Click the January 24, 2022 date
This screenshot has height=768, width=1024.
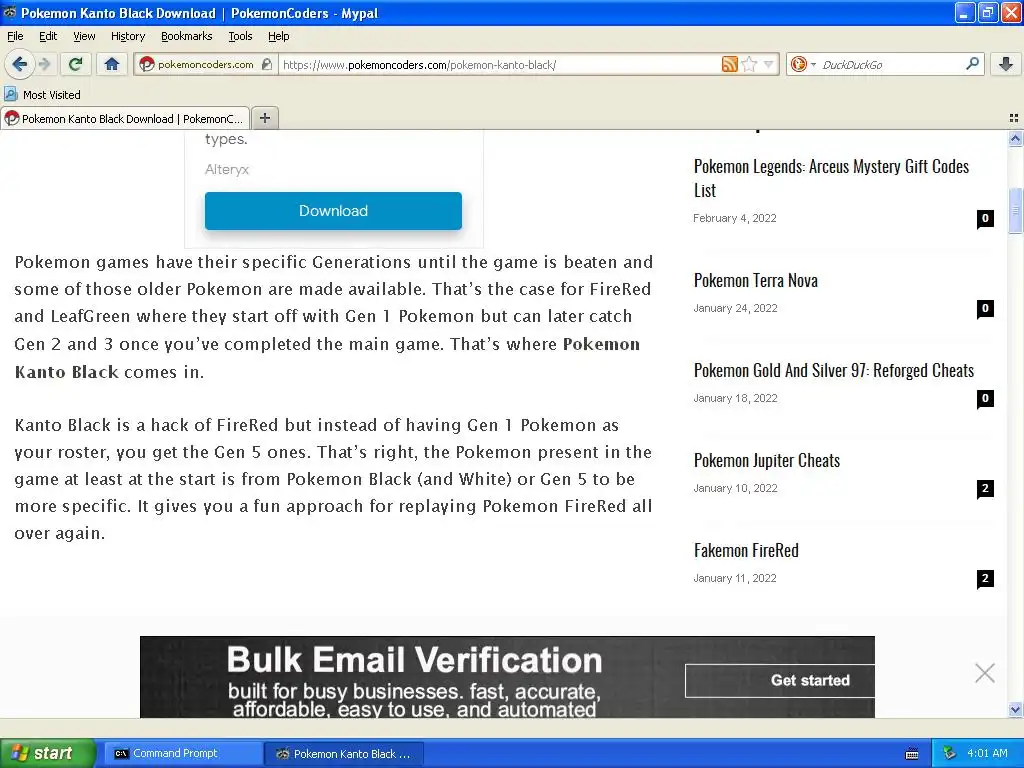[735, 308]
